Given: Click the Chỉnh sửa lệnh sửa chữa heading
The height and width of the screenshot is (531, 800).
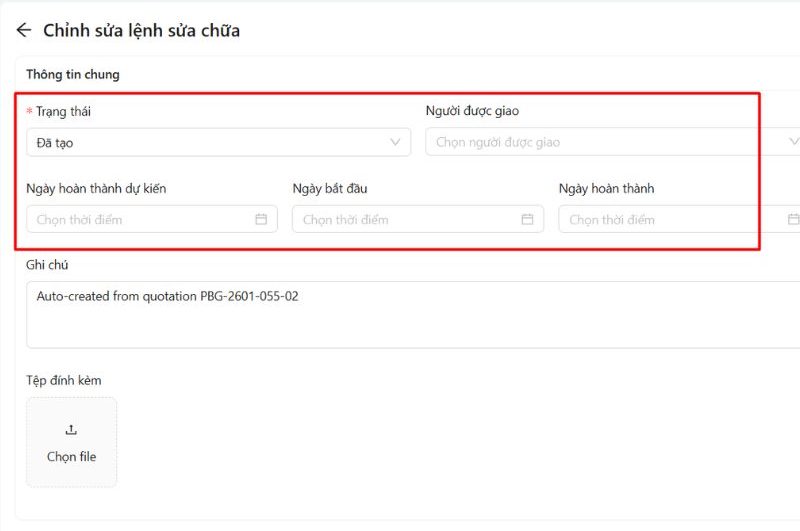Looking at the screenshot, I should (141, 31).
